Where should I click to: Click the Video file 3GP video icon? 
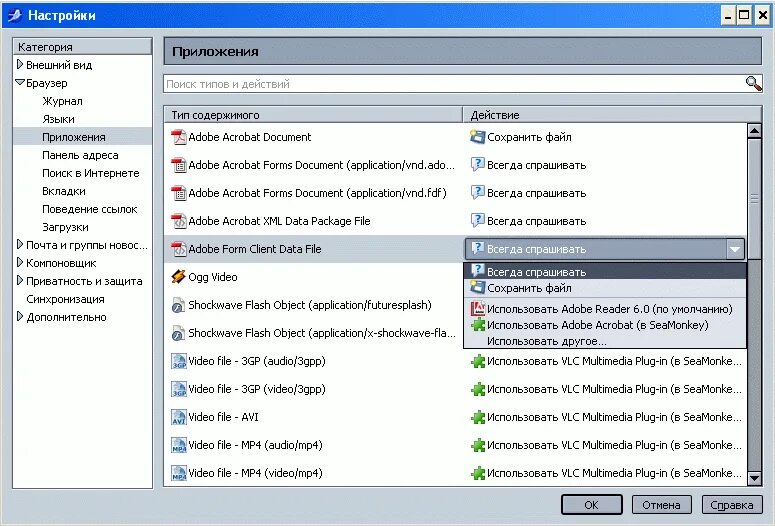pyautogui.click(x=178, y=389)
